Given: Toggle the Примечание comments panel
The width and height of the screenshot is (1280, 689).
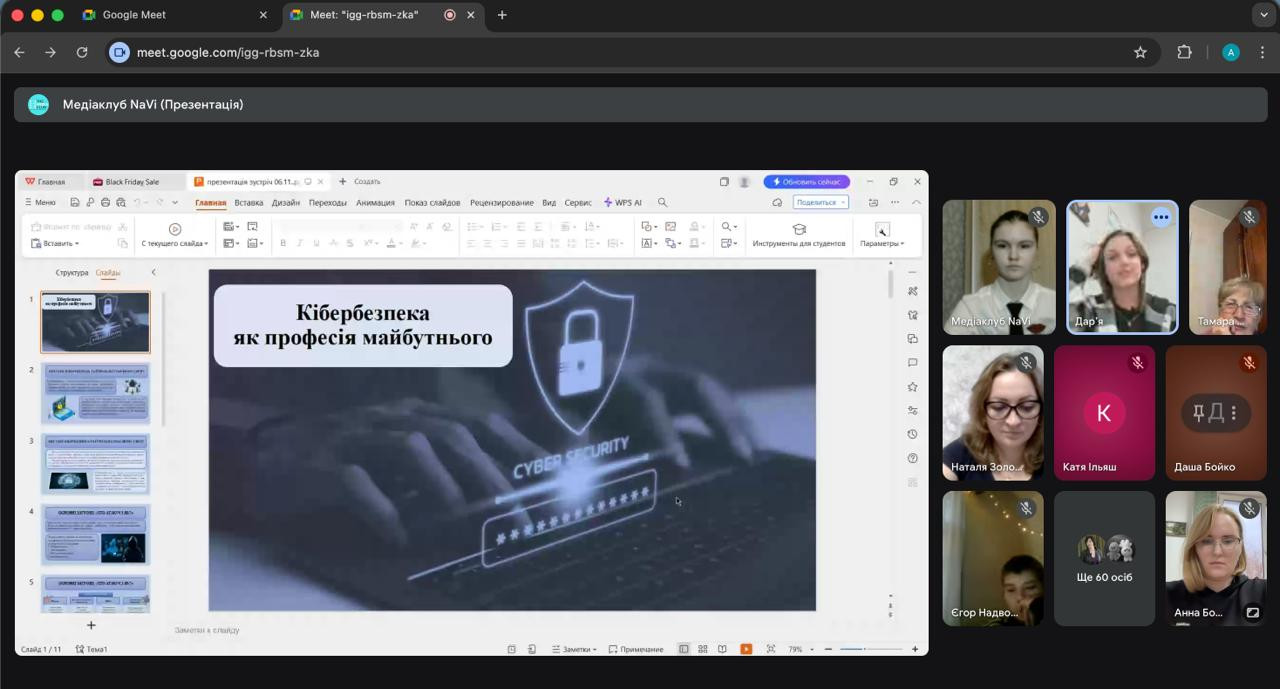Looking at the screenshot, I should click(x=635, y=649).
